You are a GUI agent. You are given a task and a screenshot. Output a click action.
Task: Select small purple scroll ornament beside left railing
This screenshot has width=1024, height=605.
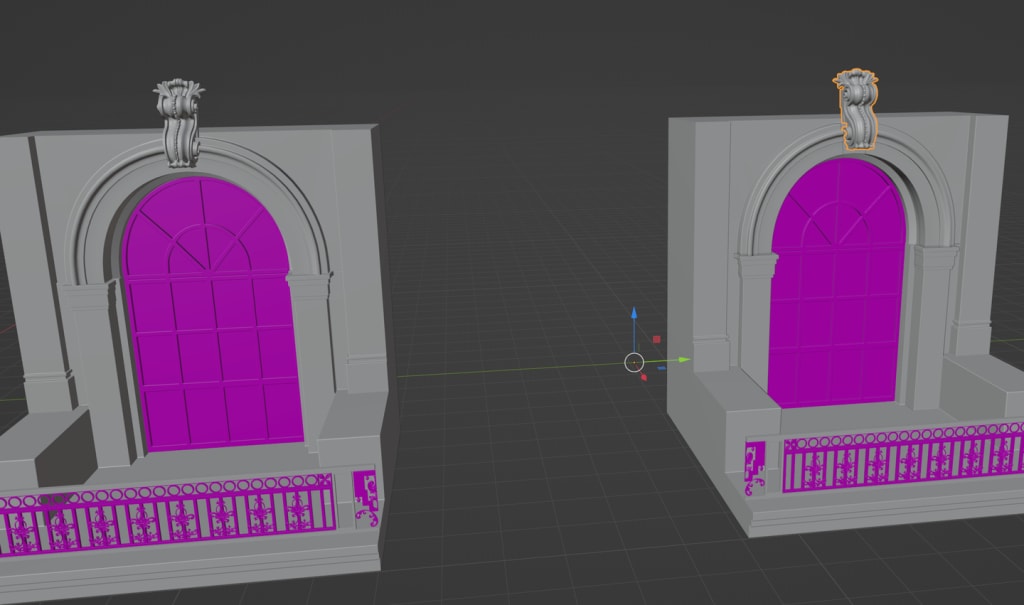click(366, 498)
